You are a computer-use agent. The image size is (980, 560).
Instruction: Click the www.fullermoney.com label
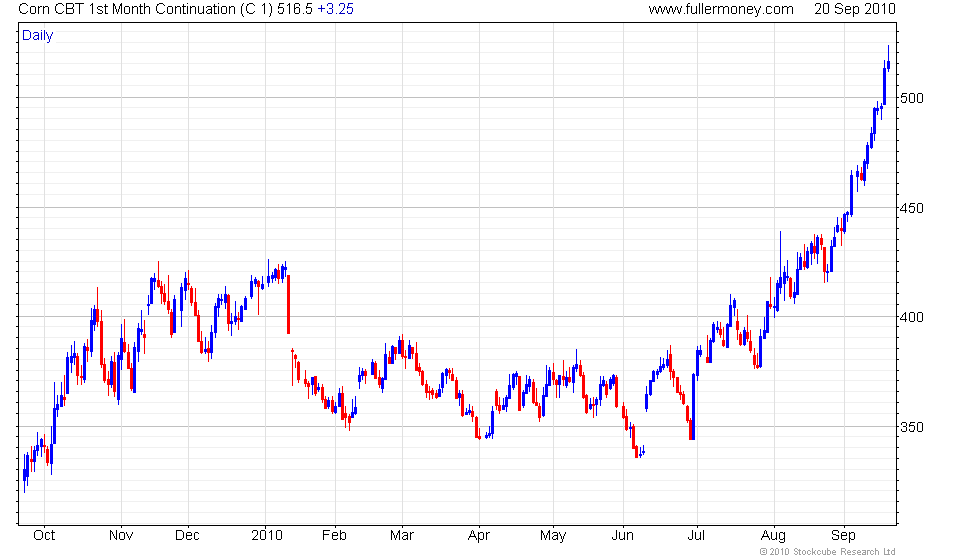tap(721, 9)
